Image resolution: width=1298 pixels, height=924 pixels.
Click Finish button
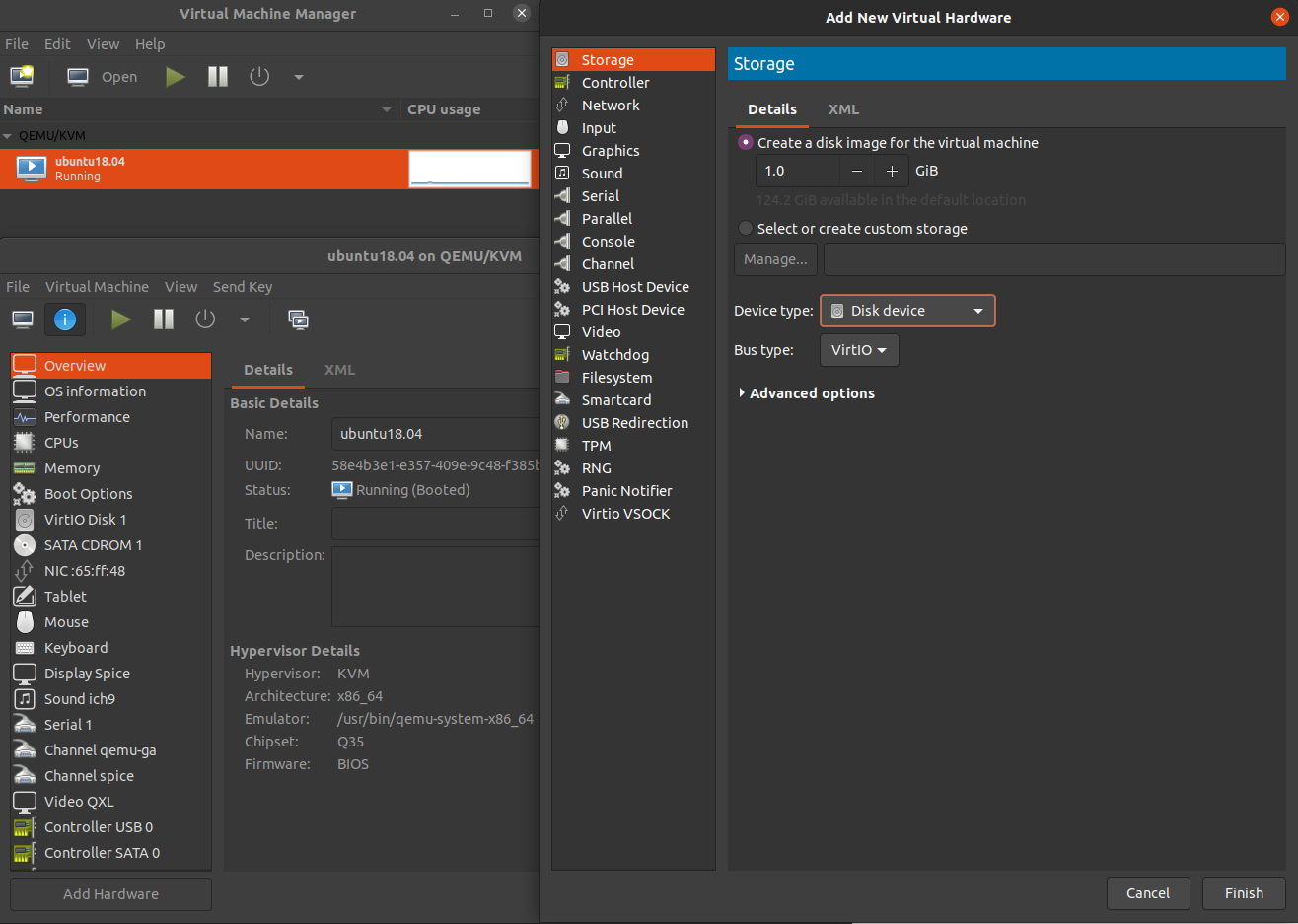pyautogui.click(x=1244, y=893)
